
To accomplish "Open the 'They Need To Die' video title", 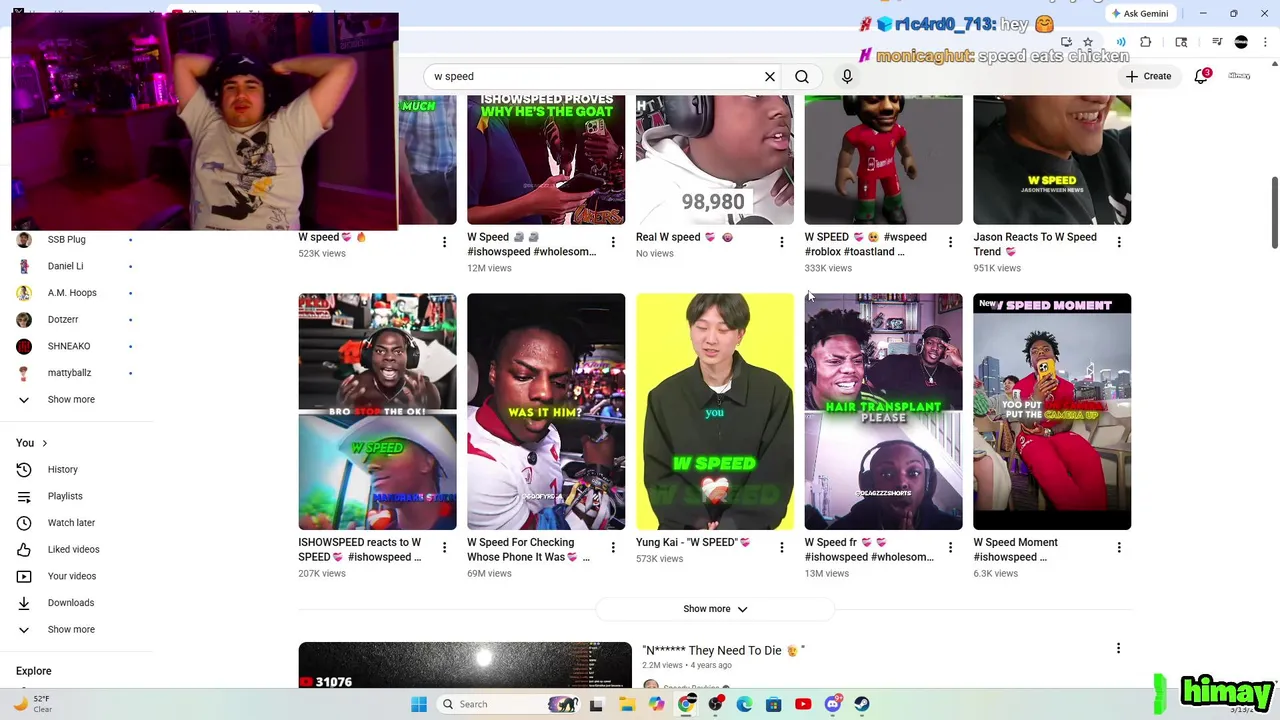I will click(x=723, y=650).
